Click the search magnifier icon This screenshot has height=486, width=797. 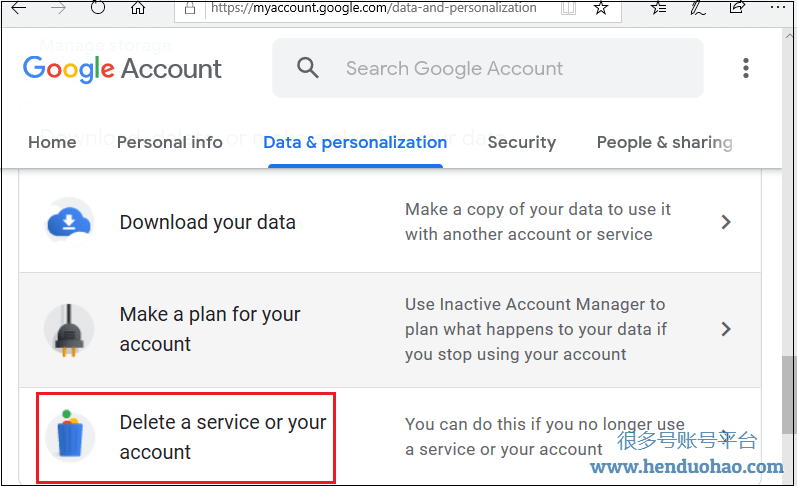(x=308, y=68)
